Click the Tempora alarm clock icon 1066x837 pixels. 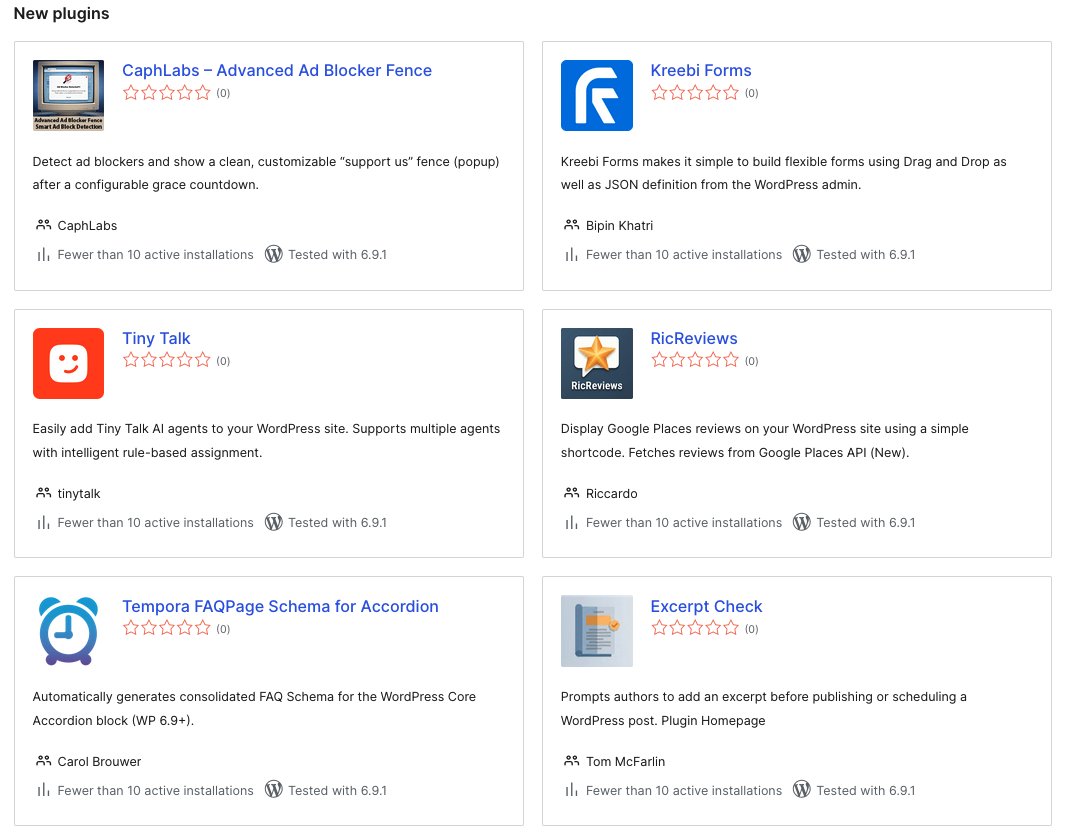(x=68, y=631)
